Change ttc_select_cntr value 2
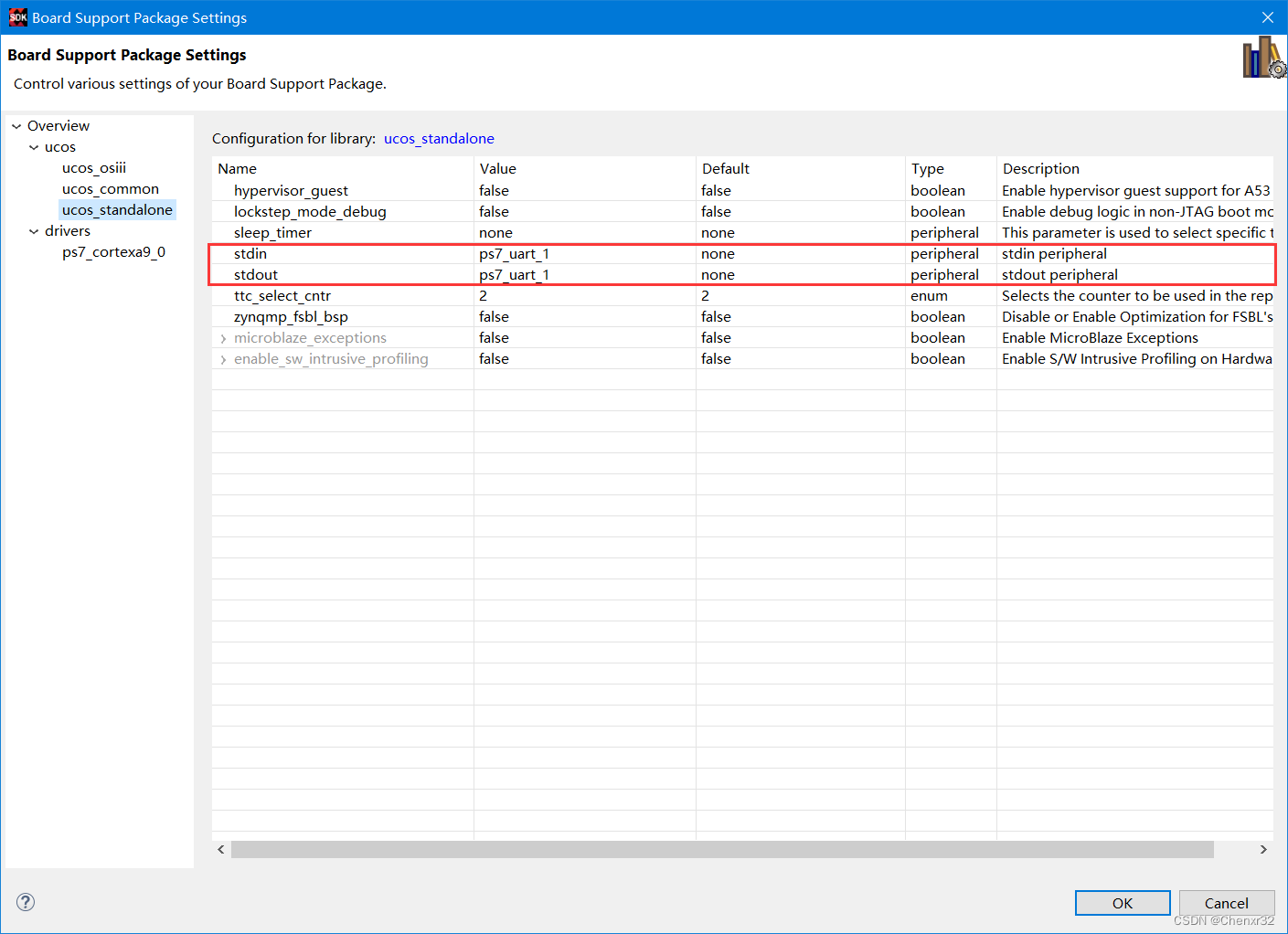This screenshot has height=934, width=1288. pos(585,296)
